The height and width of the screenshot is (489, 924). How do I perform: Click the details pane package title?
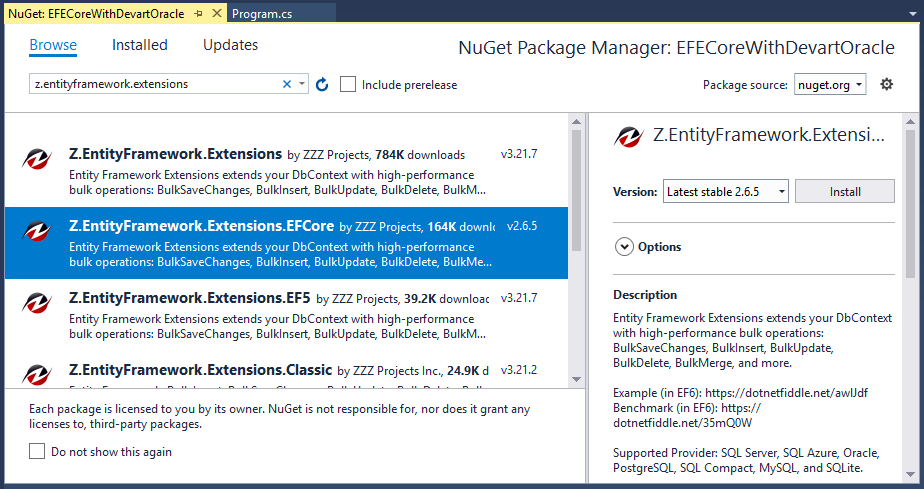click(768, 135)
